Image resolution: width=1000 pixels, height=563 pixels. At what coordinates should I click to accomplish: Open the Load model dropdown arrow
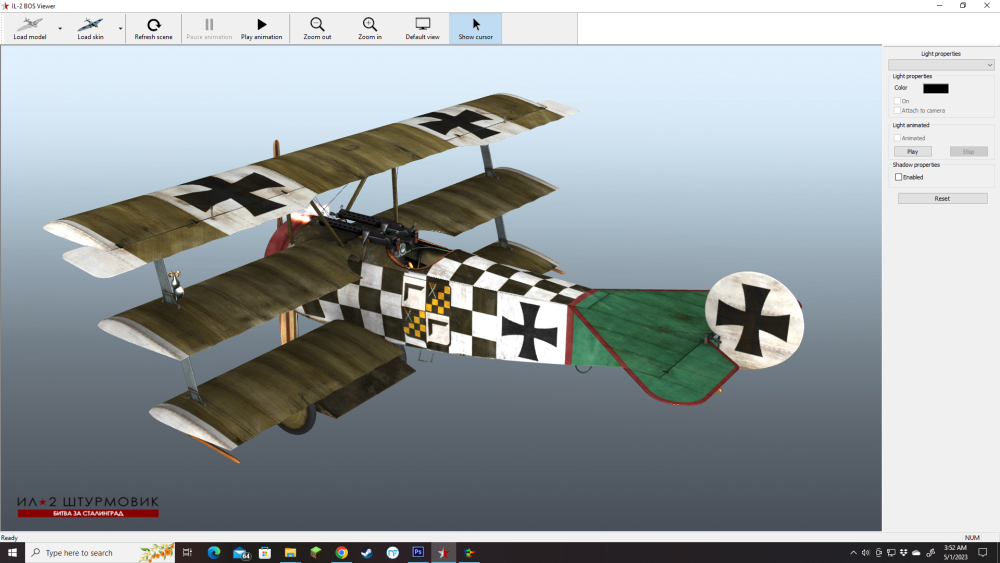60,29
